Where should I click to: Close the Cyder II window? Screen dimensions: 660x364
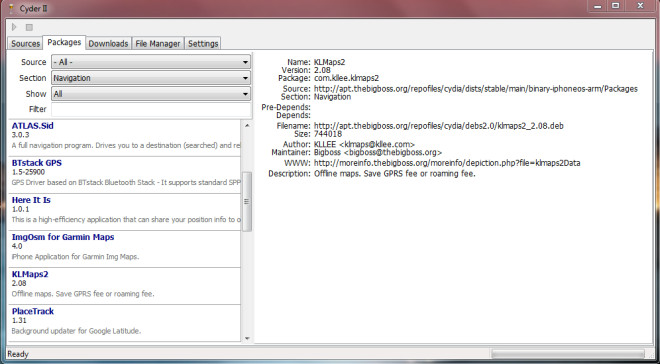tap(640, 6)
